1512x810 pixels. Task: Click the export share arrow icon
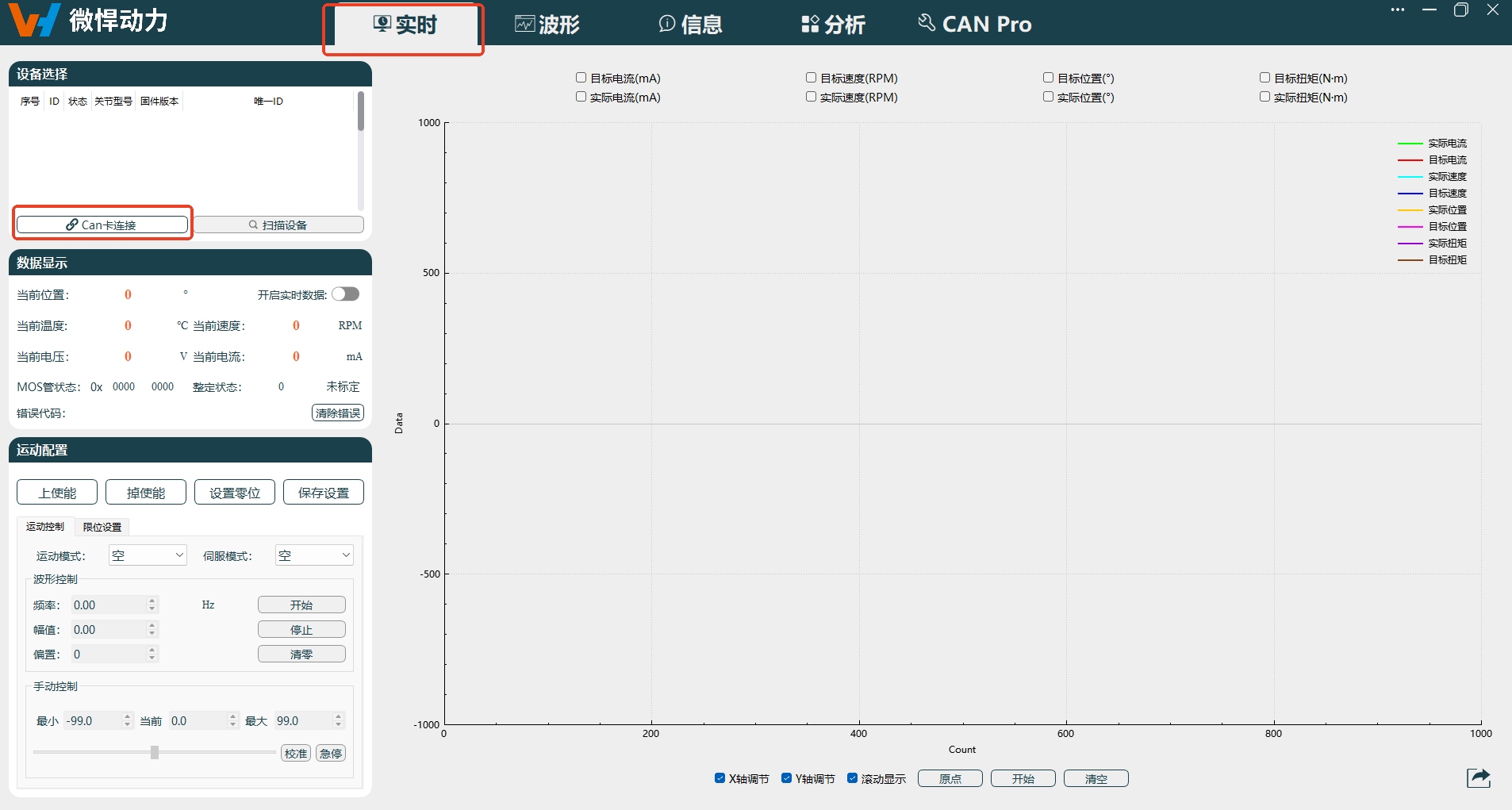tap(1478, 778)
